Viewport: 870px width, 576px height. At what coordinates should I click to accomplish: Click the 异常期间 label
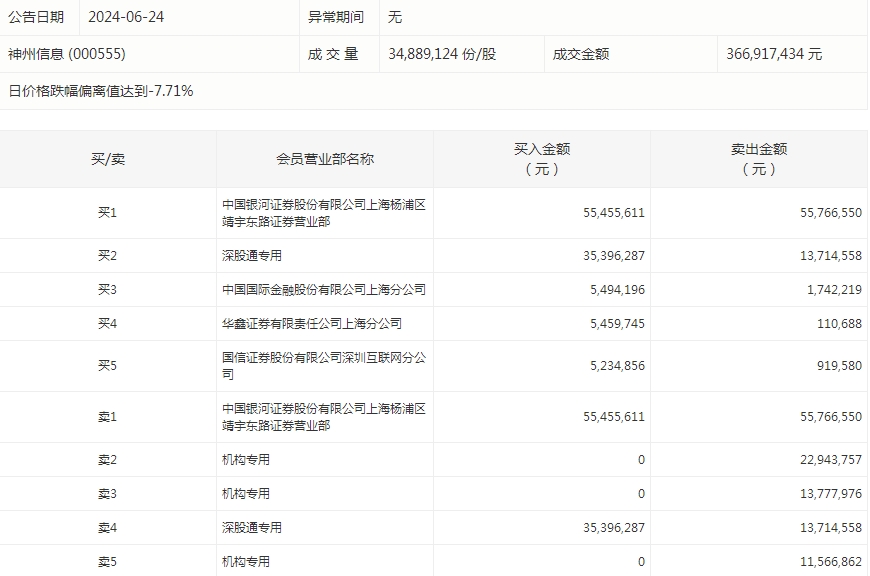click(336, 17)
